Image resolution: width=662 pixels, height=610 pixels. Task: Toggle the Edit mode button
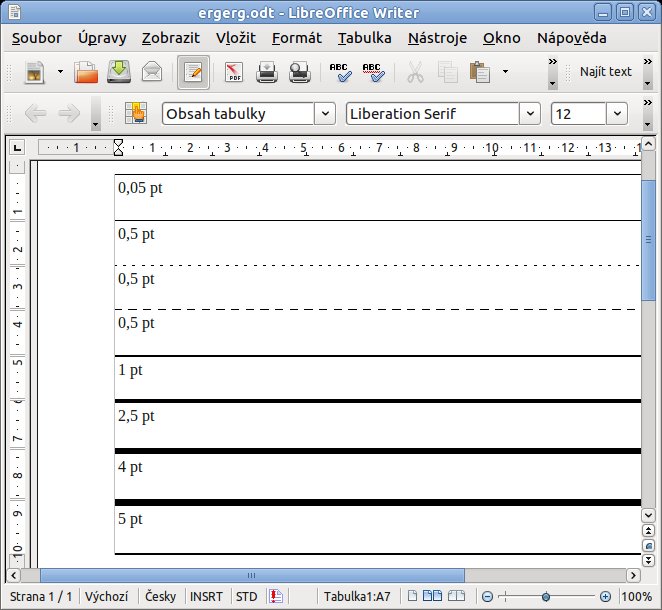point(193,72)
